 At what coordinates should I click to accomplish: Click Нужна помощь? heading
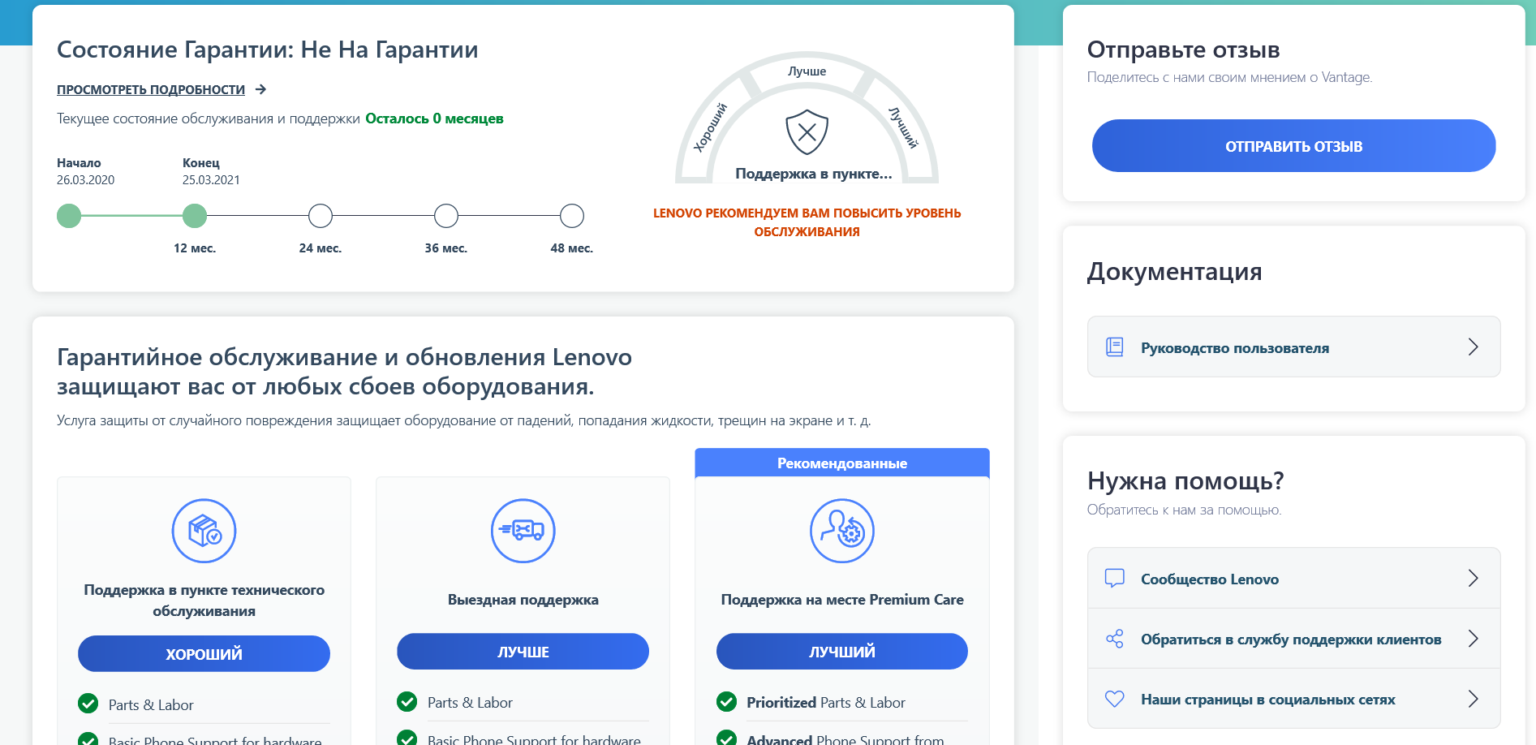tap(1185, 481)
